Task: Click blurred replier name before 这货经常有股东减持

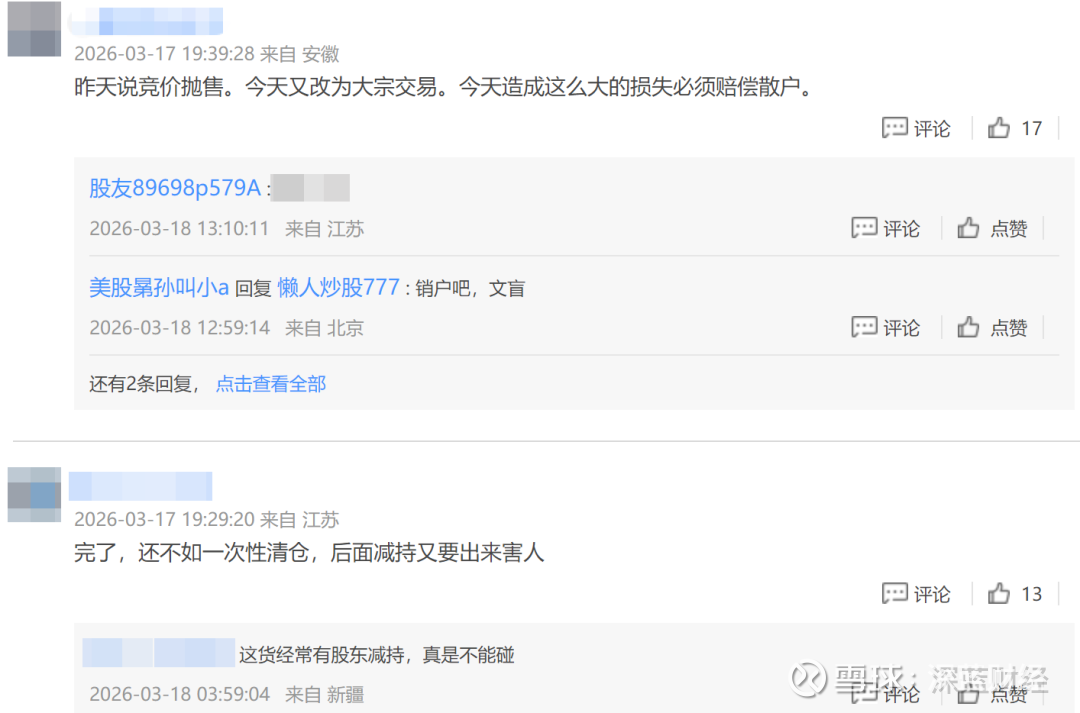Action: (x=158, y=653)
